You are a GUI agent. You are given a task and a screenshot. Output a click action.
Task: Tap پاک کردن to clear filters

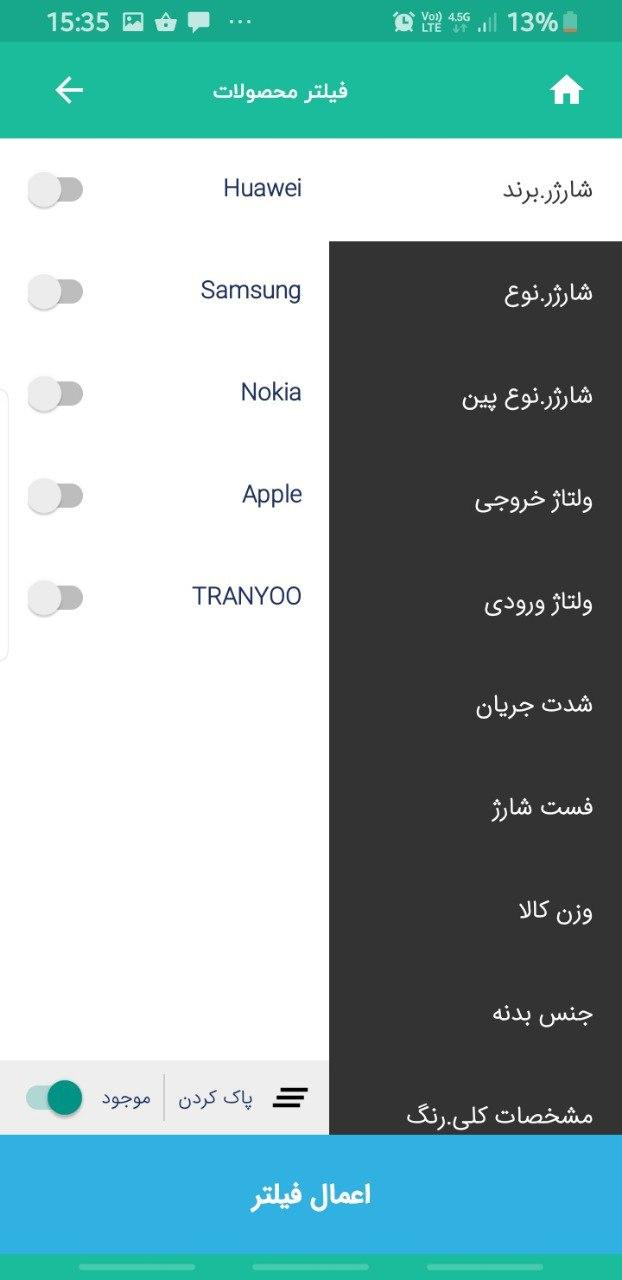click(x=215, y=1097)
